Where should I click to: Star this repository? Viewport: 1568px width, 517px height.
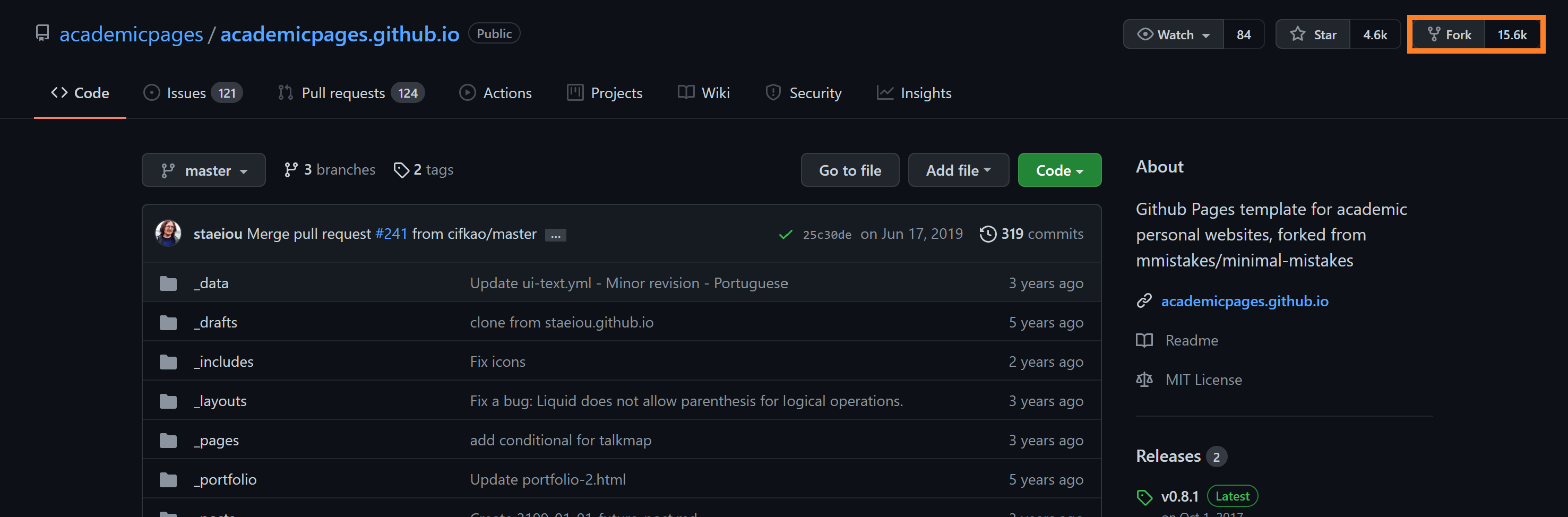(1313, 35)
